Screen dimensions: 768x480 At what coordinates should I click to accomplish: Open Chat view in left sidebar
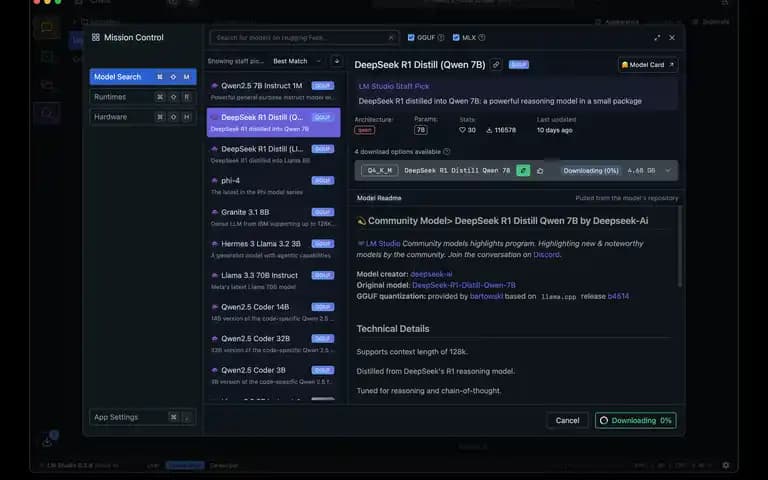tap(47, 27)
